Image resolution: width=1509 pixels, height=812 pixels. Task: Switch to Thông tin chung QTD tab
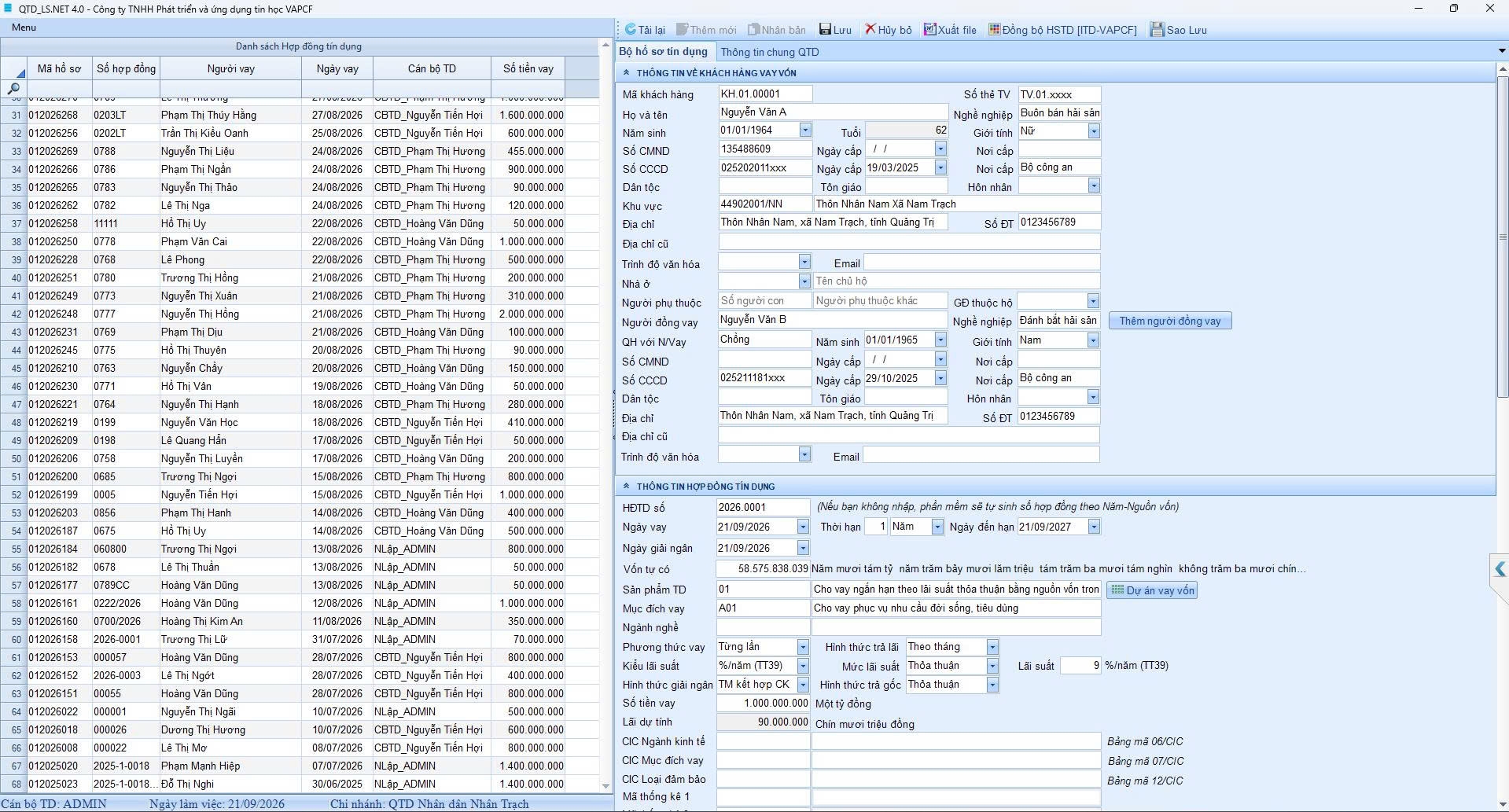tap(770, 52)
